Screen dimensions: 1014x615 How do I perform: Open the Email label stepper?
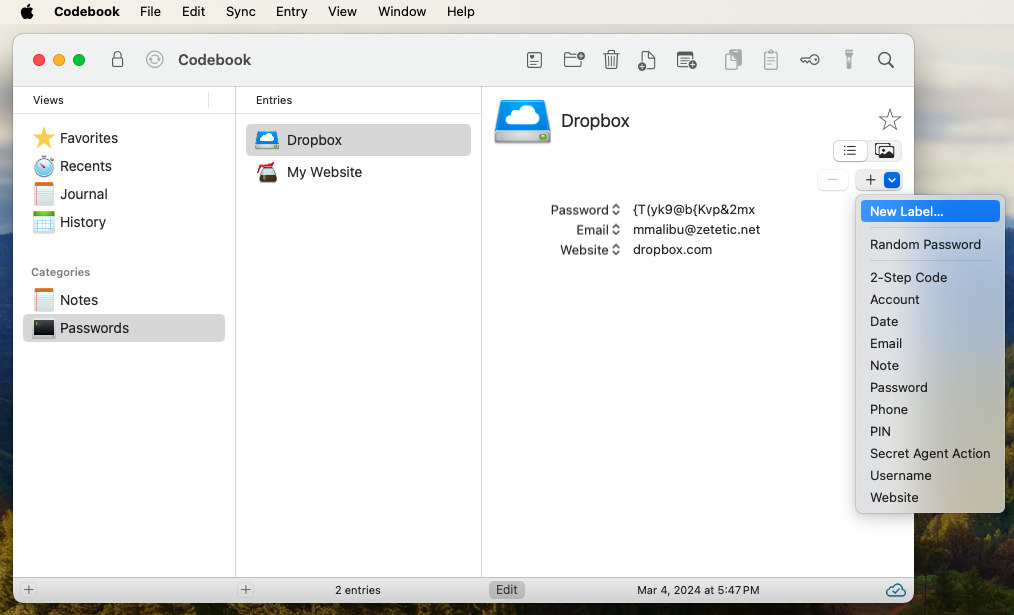[x=616, y=230]
